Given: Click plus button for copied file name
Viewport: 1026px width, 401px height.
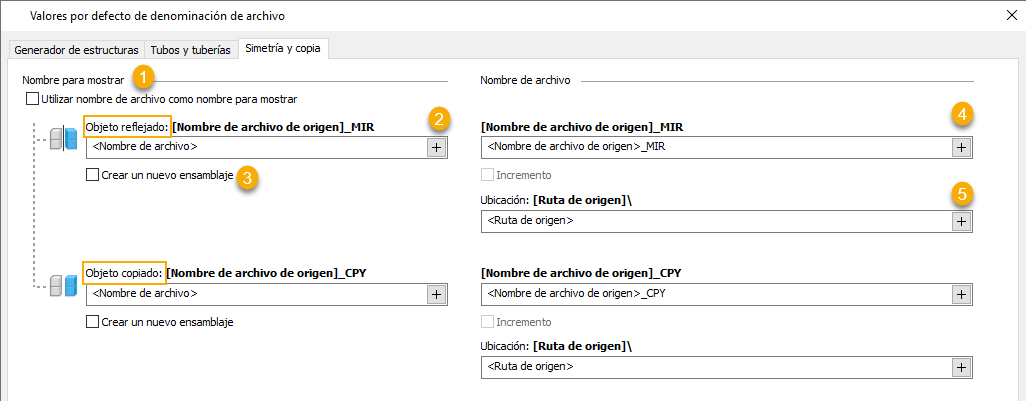Looking at the screenshot, I should (961, 294).
